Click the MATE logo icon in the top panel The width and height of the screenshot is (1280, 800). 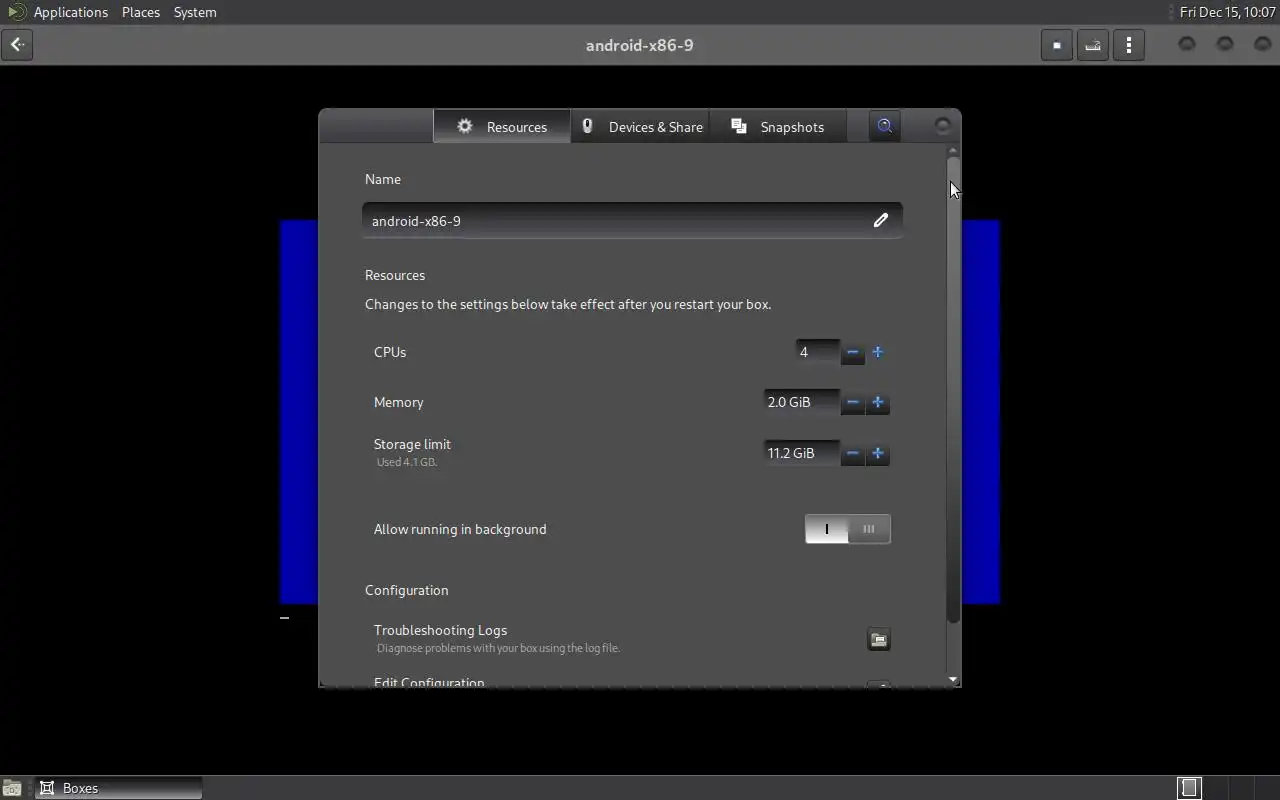tap(16, 12)
